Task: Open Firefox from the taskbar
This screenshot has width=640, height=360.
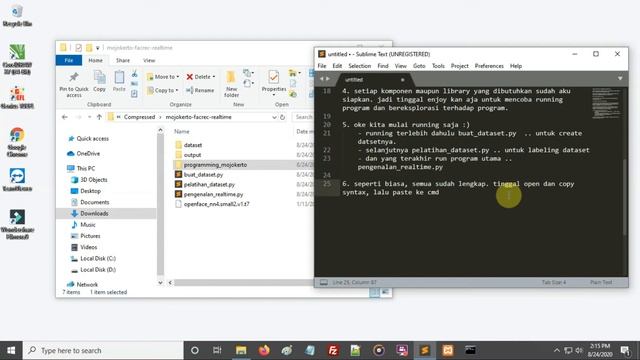Action: click(264, 350)
